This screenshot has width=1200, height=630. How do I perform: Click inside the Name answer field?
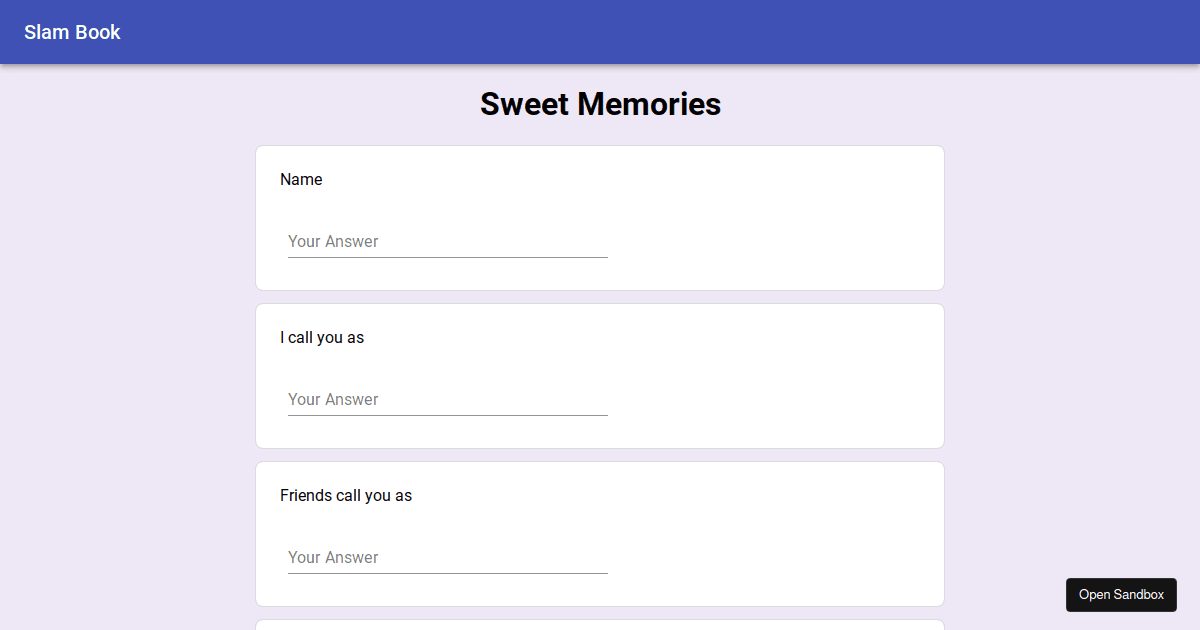tap(447, 241)
